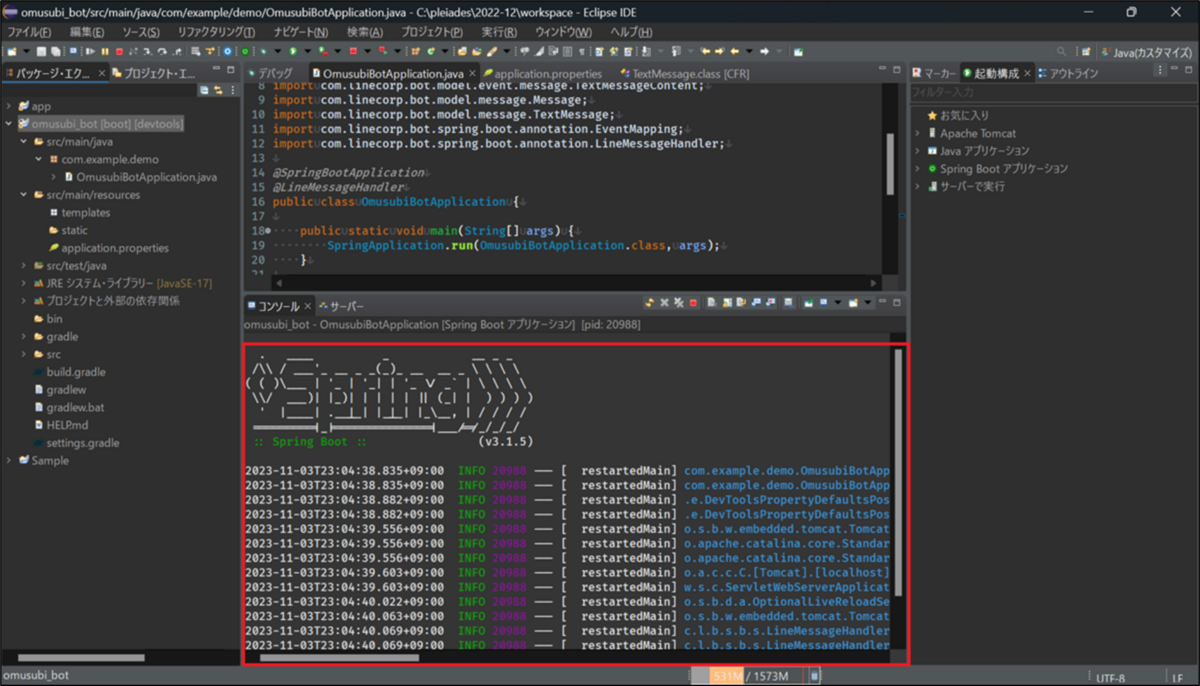Collapse the src/main/java folder
Viewport: 1200px width, 686px height.
[x=23, y=142]
